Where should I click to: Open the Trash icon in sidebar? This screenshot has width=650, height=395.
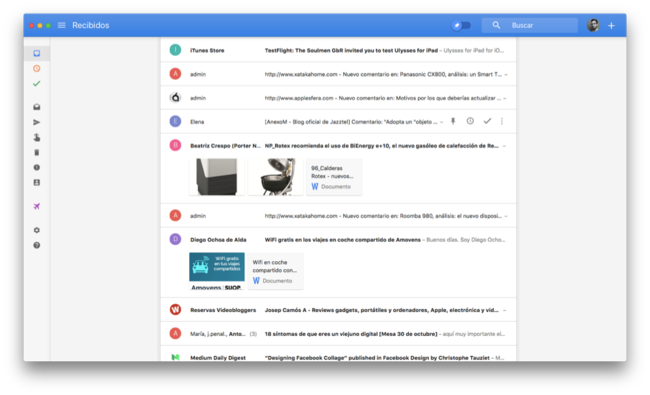(x=37, y=153)
